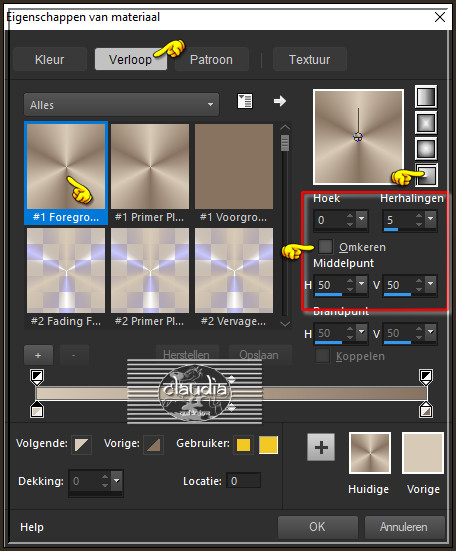Confirm with the OK button
The height and width of the screenshot is (551, 456).
tap(318, 527)
